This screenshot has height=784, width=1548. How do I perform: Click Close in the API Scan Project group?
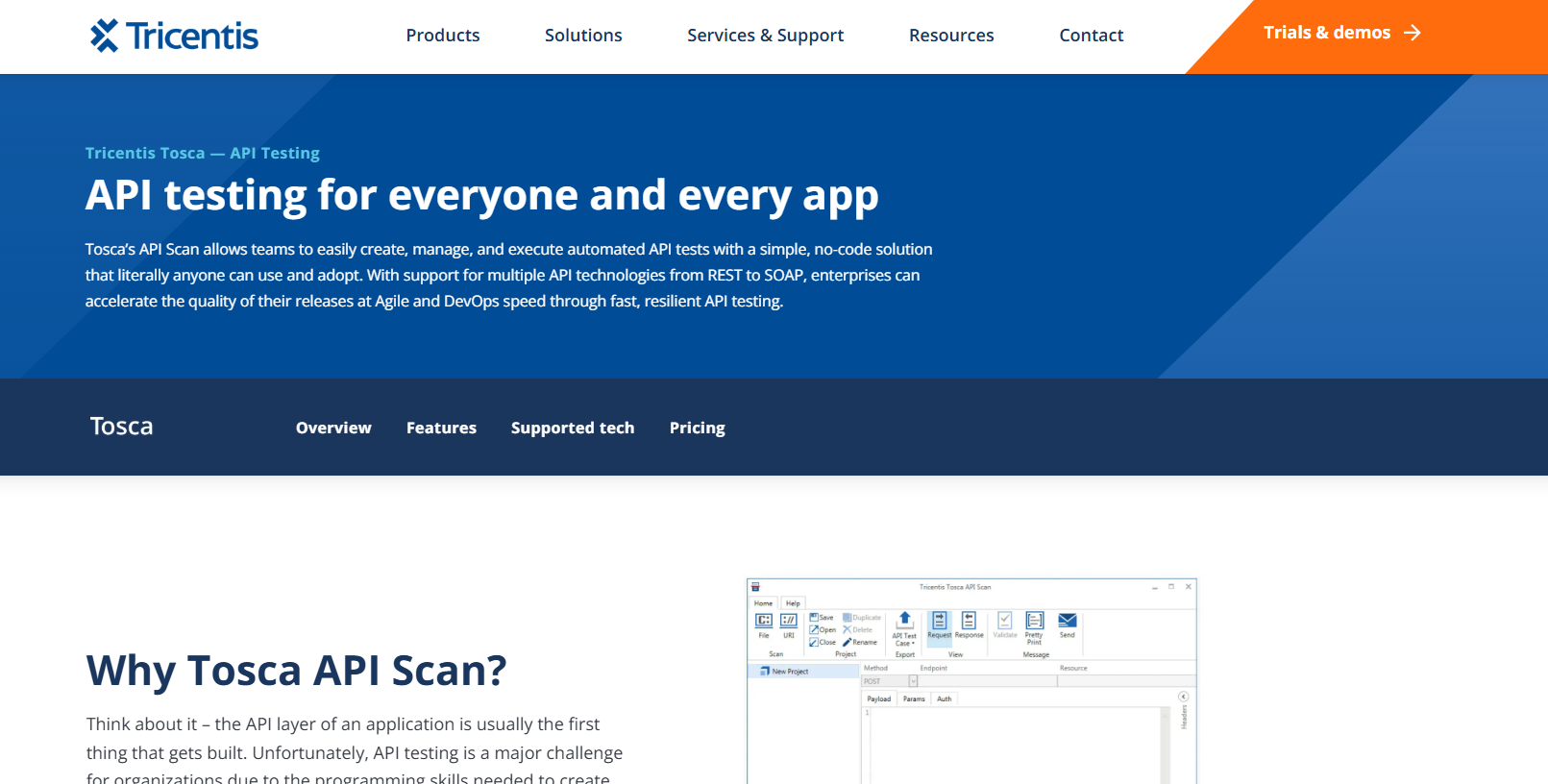point(823,642)
